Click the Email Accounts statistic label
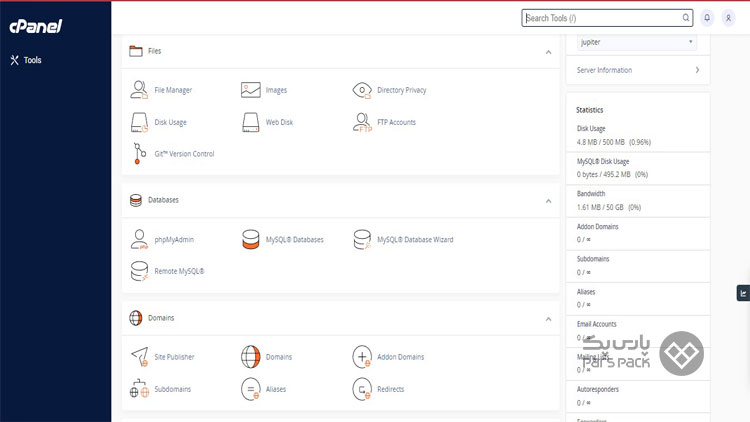 click(x=596, y=324)
